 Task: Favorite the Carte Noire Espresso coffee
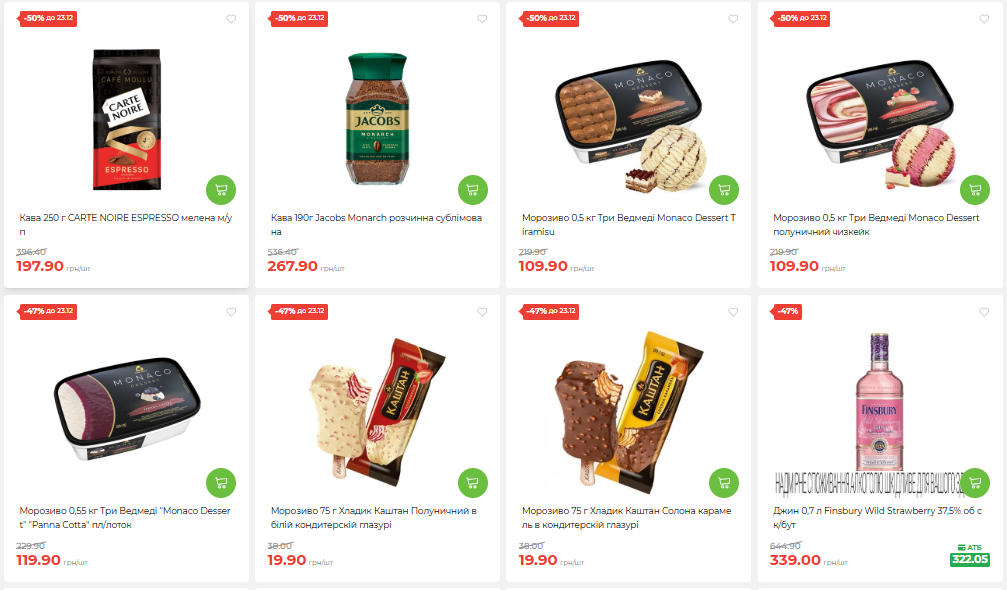(231, 19)
